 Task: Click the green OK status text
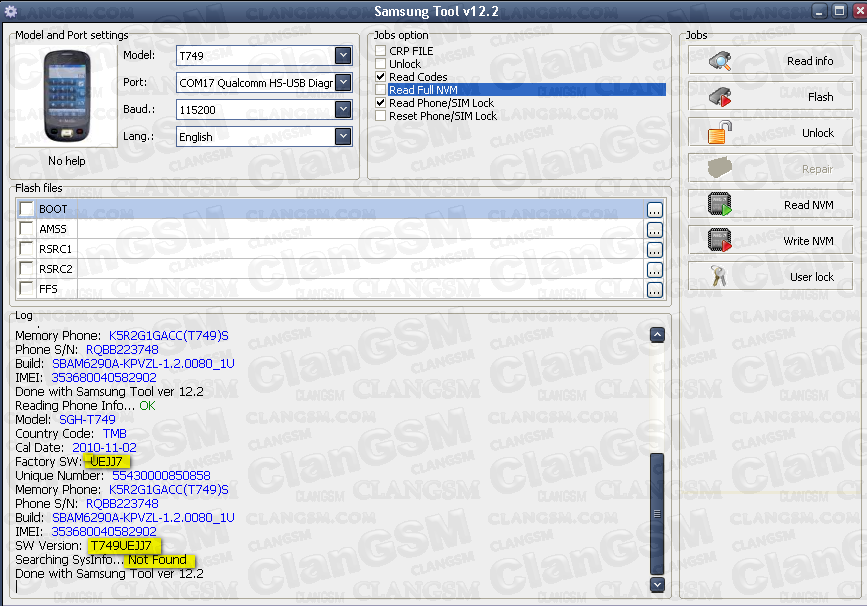point(147,405)
